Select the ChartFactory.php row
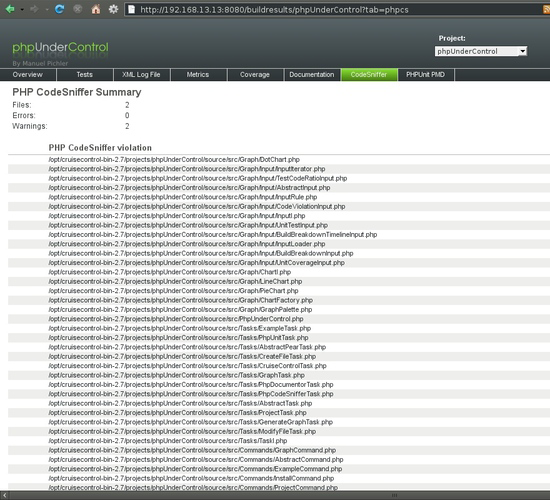The width and height of the screenshot is (550, 500). 279,300
